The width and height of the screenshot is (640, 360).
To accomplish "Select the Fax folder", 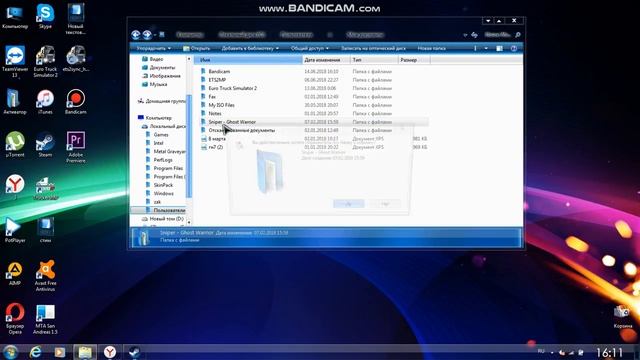I will 211,97.
